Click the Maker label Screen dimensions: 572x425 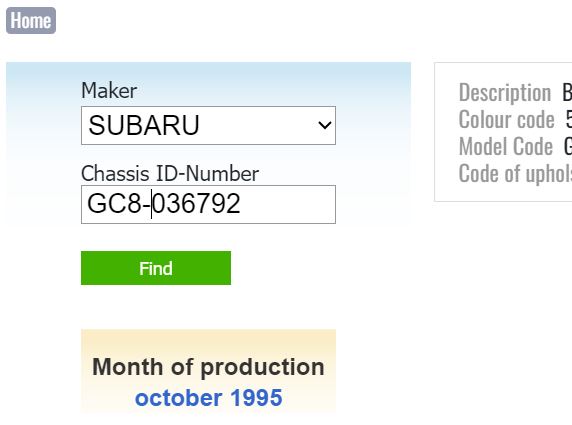pyautogui.click(x=109, y=90)
